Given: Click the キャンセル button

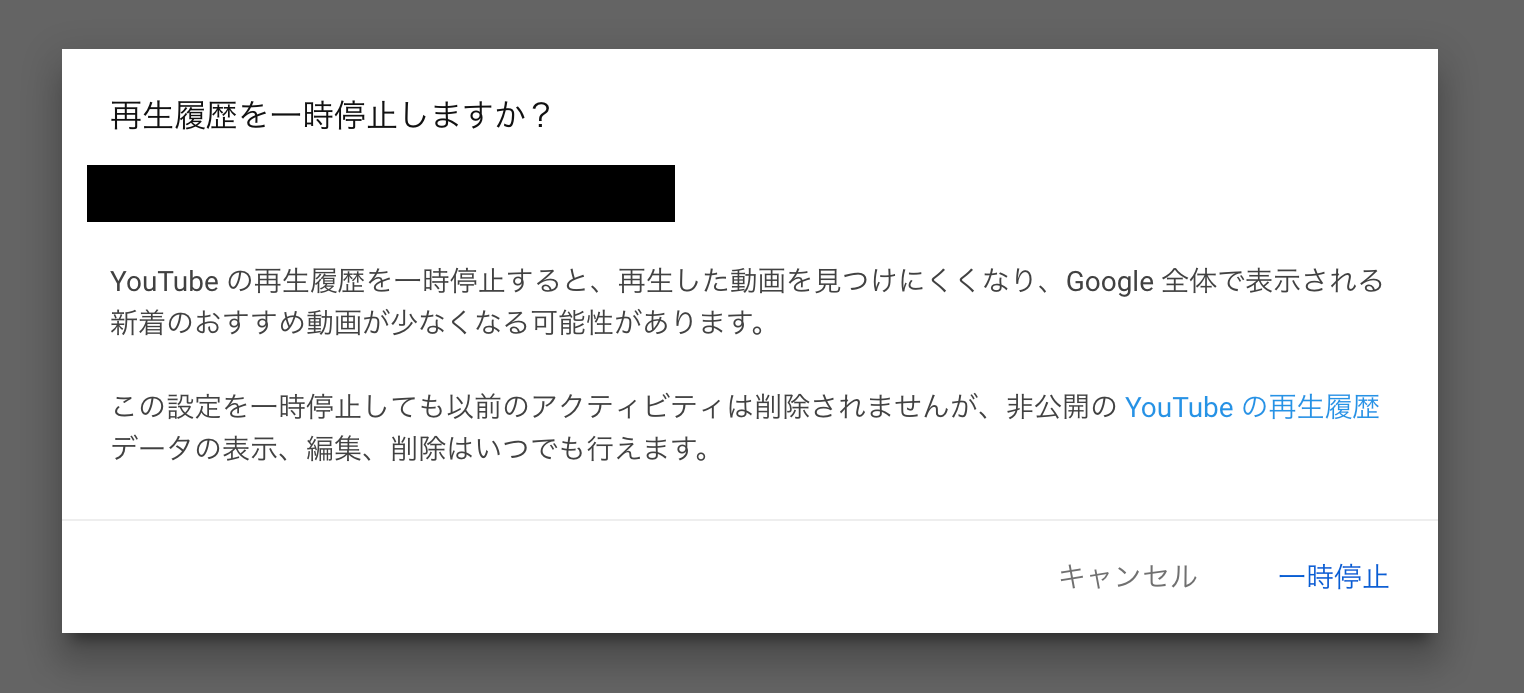Looking at the screenshot, I should coord(1127,577).
